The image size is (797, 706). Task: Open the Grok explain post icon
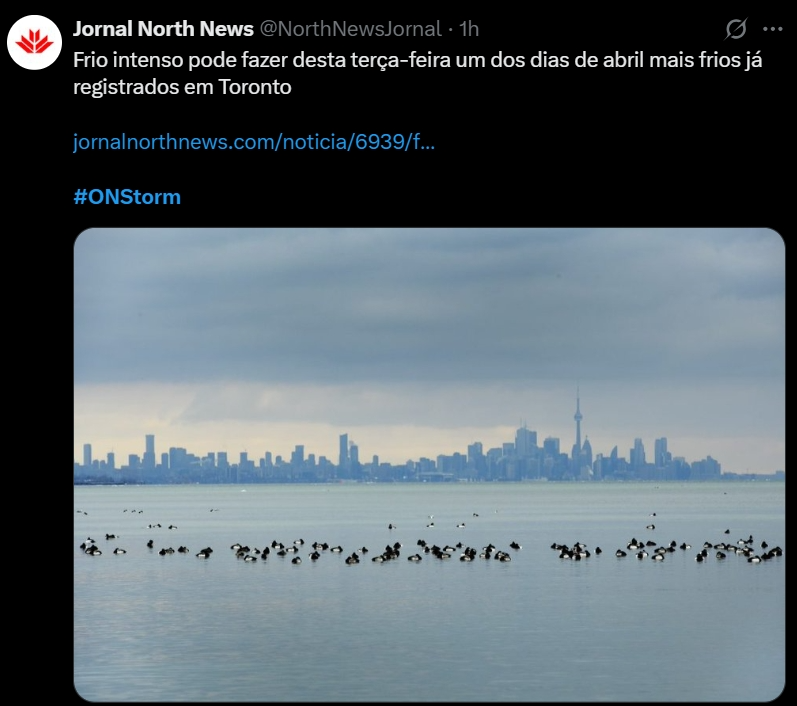735,29
